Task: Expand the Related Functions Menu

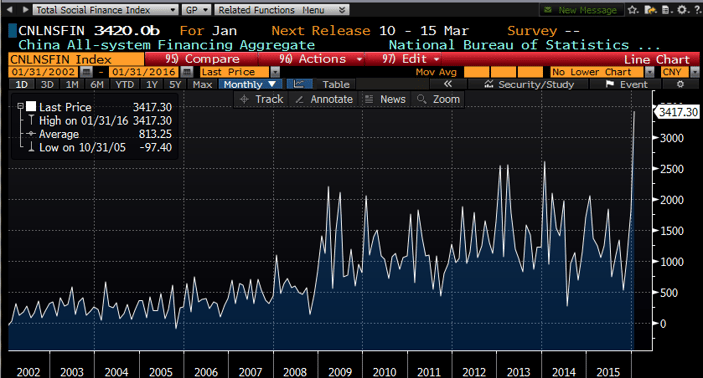Action: (x=282, y=10)
